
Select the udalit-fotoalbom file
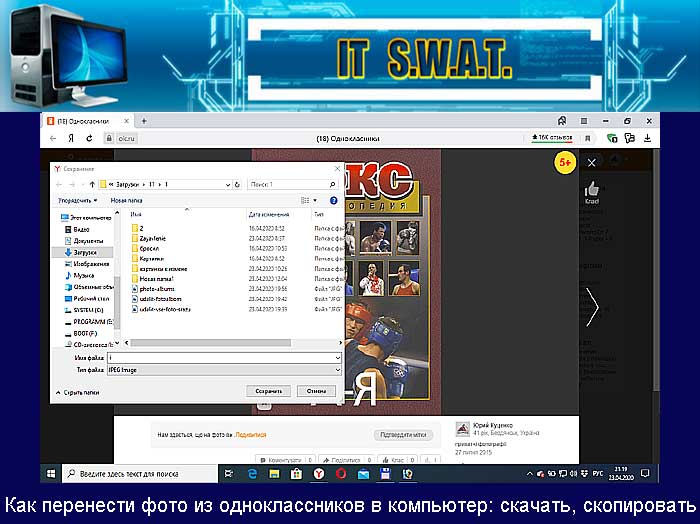[157, 299]
